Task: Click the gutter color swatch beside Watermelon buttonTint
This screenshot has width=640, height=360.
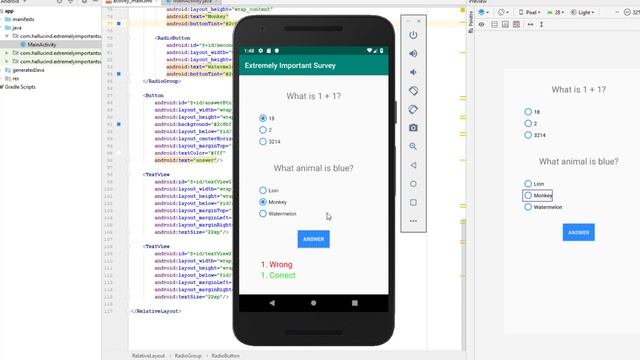Action: 119,74
